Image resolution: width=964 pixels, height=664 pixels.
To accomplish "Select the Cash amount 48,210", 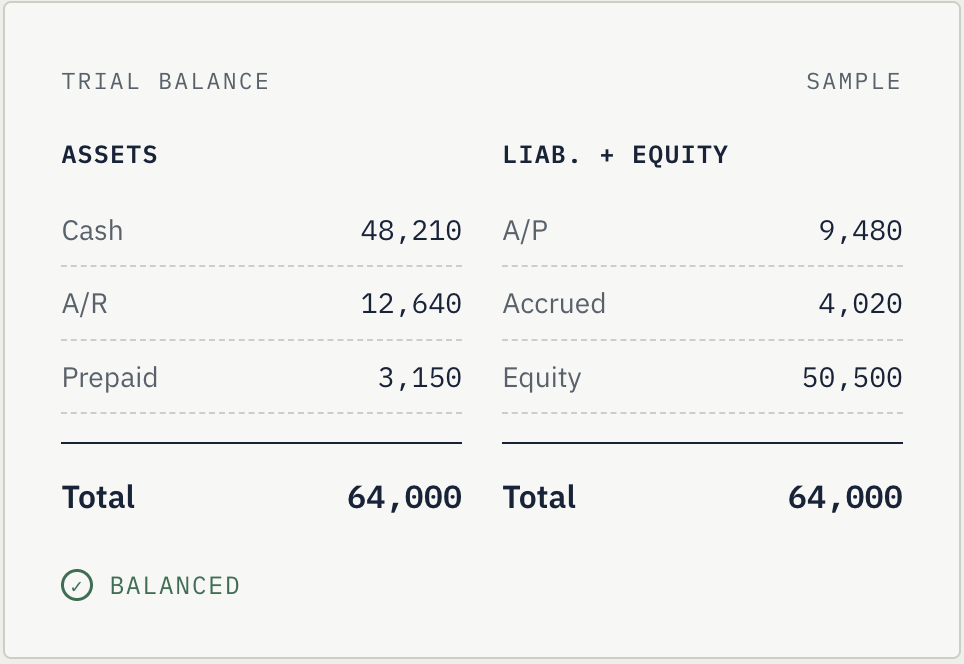I will tap(411, 232).
